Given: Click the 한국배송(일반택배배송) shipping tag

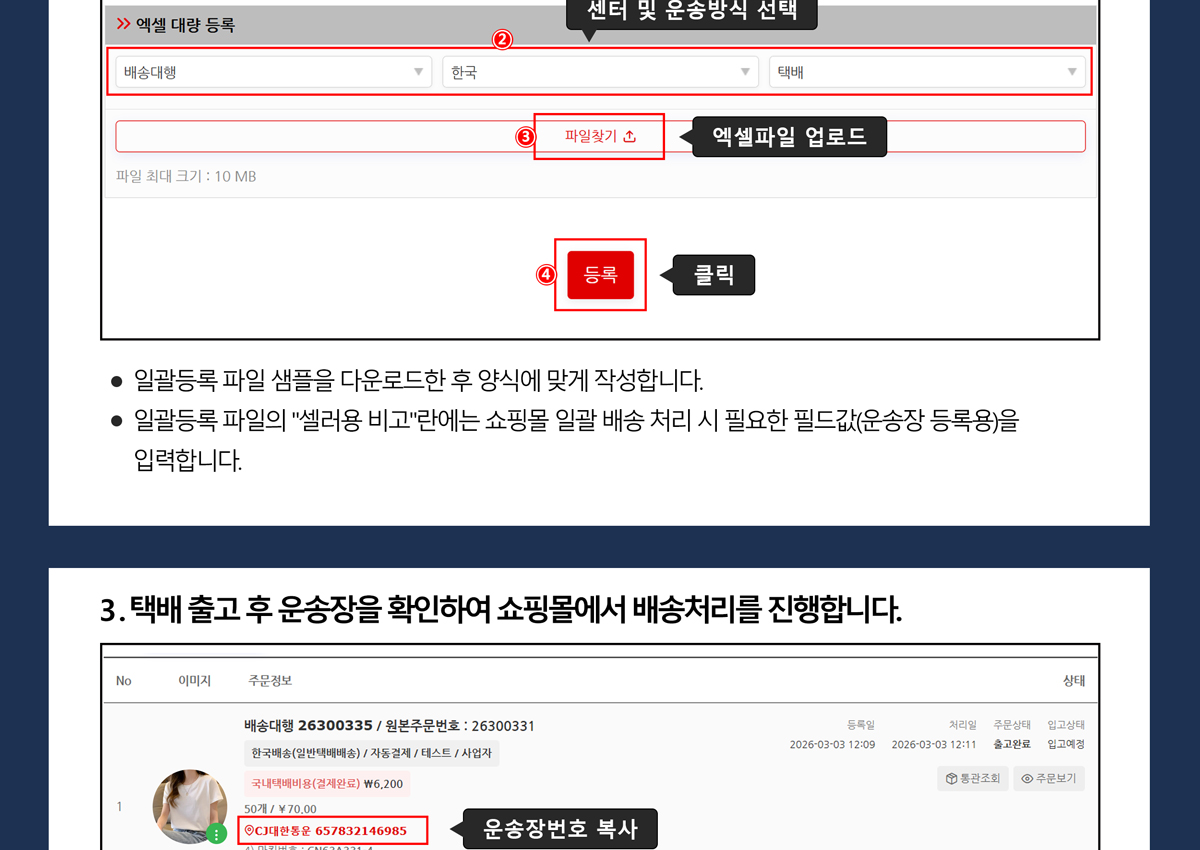Looking at the screenshot, I should 371,753.
